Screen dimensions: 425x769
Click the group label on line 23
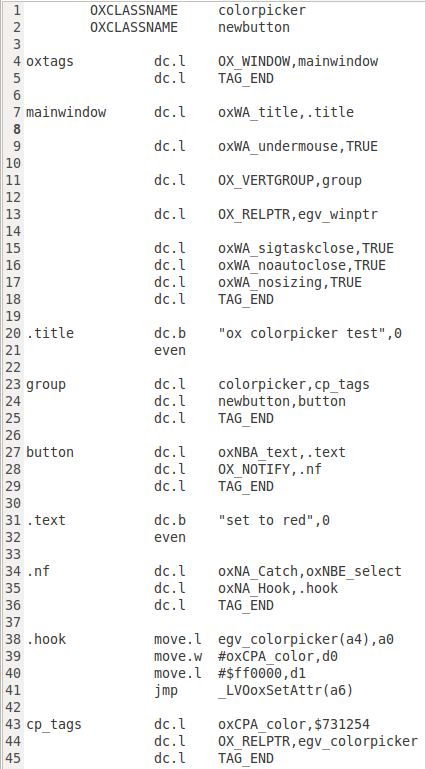[x=46, y=384]
